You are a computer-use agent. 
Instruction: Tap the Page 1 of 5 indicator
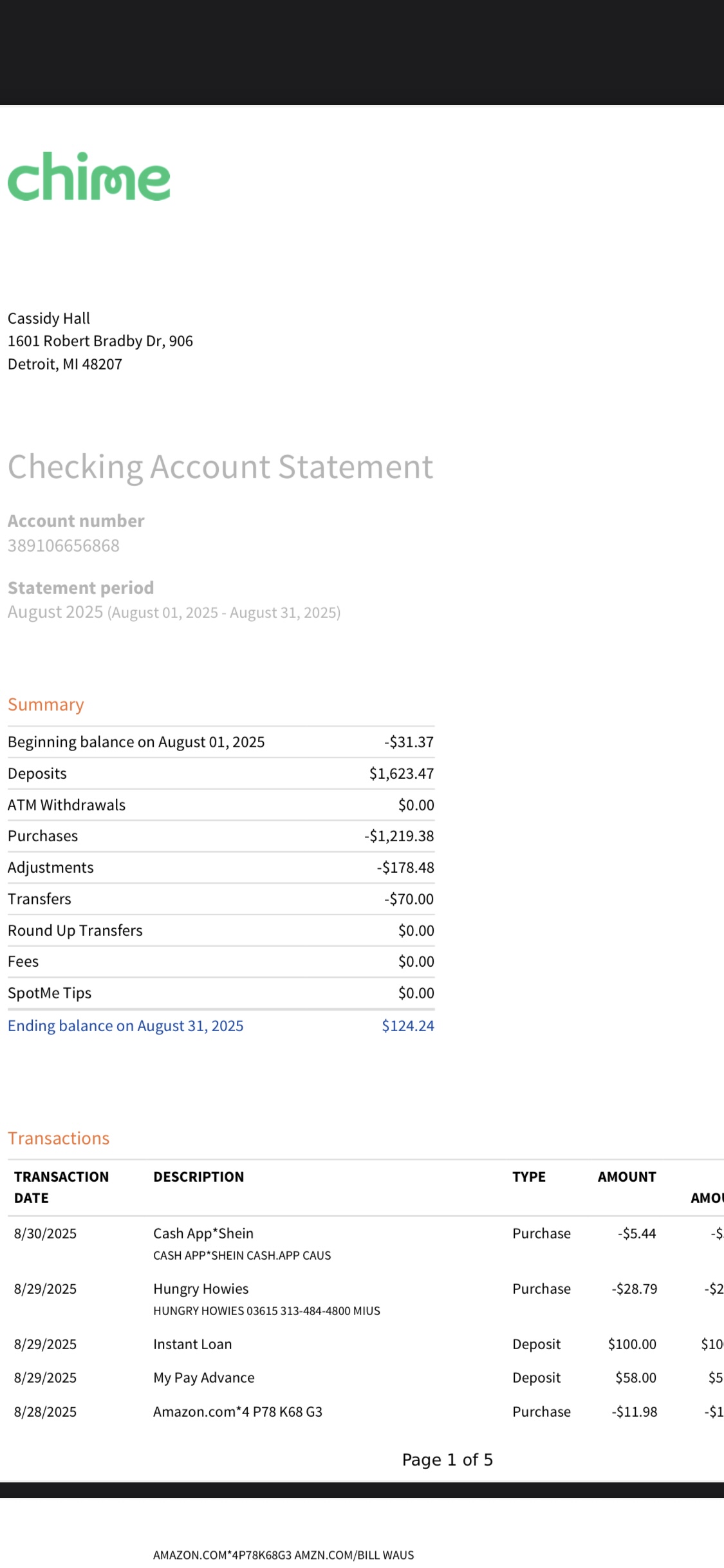pyautogui.click(x=447, y=1460)
